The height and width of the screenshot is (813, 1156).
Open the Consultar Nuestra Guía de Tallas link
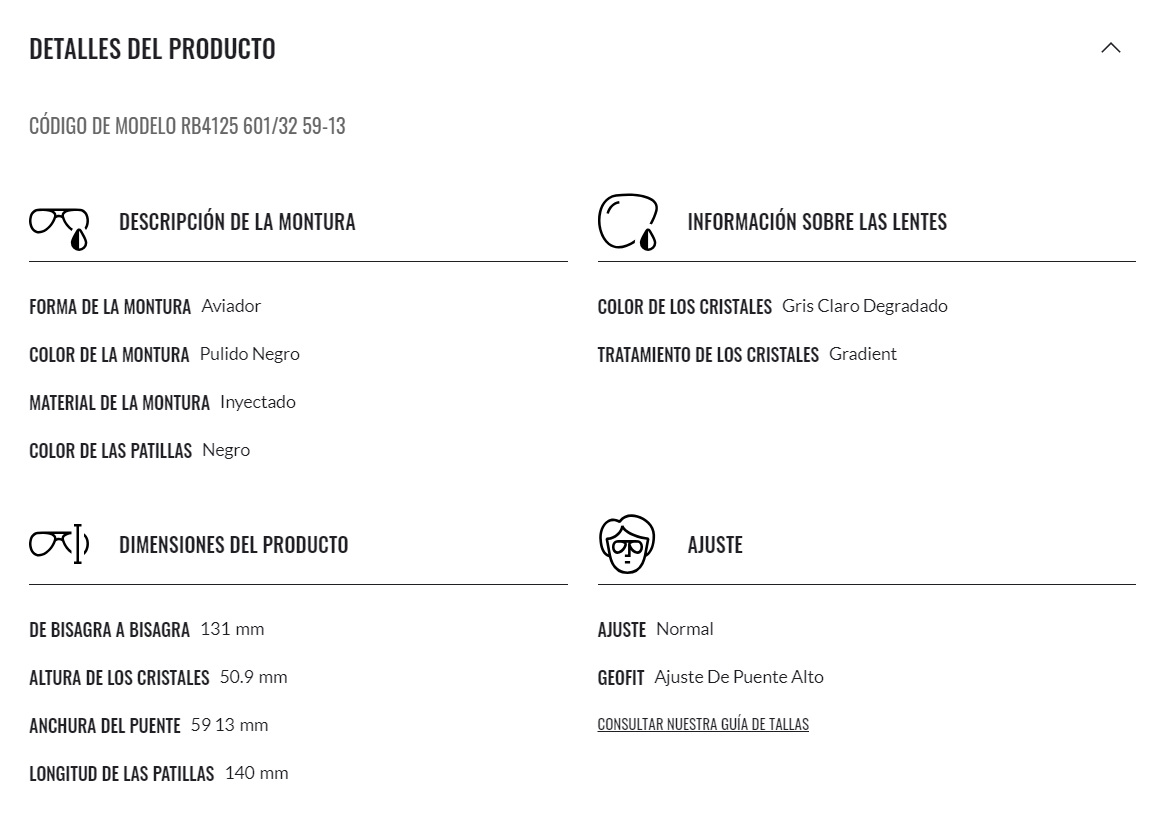(703, 725)
